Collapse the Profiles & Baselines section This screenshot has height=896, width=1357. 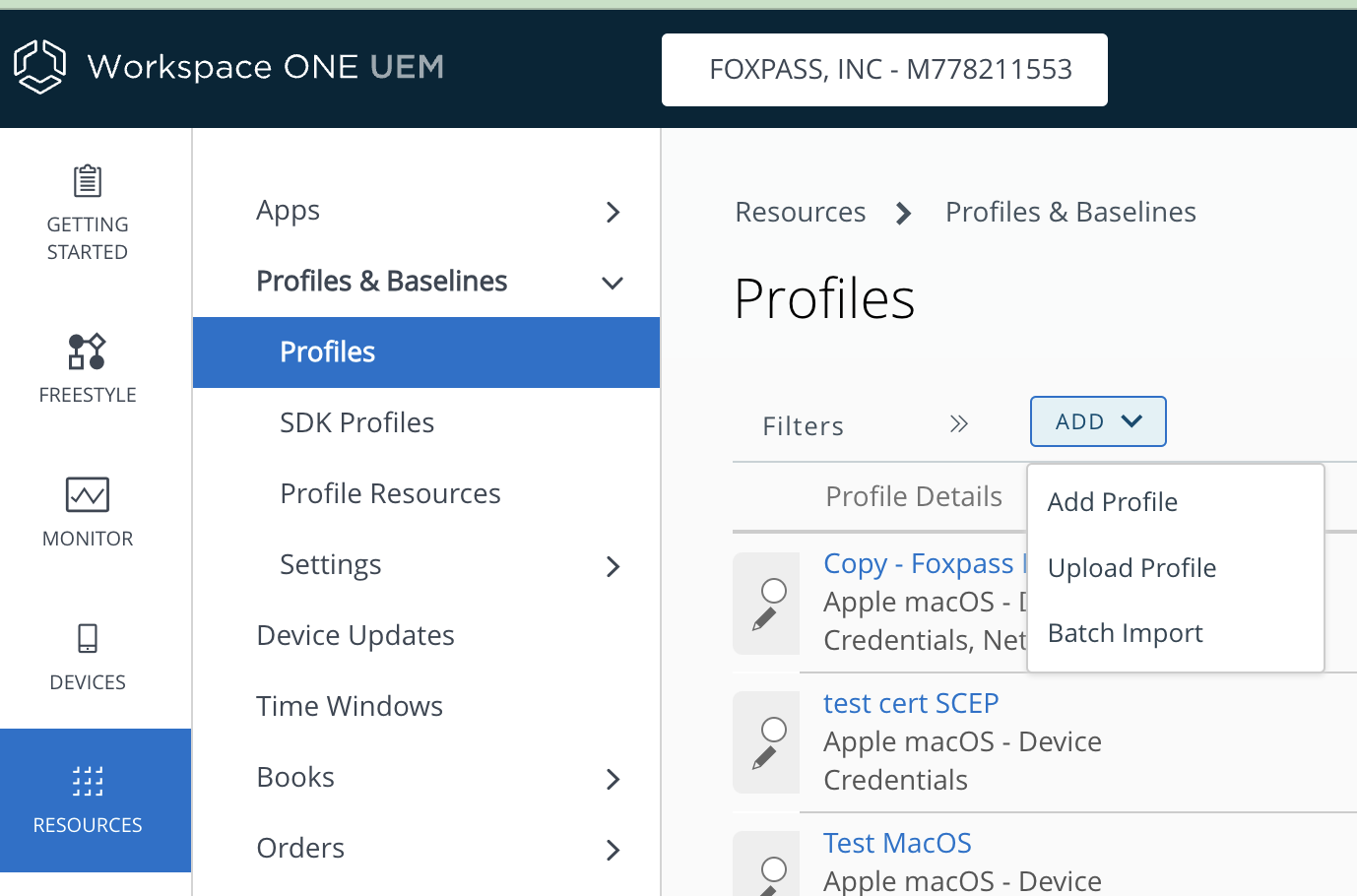coord(613,284)
